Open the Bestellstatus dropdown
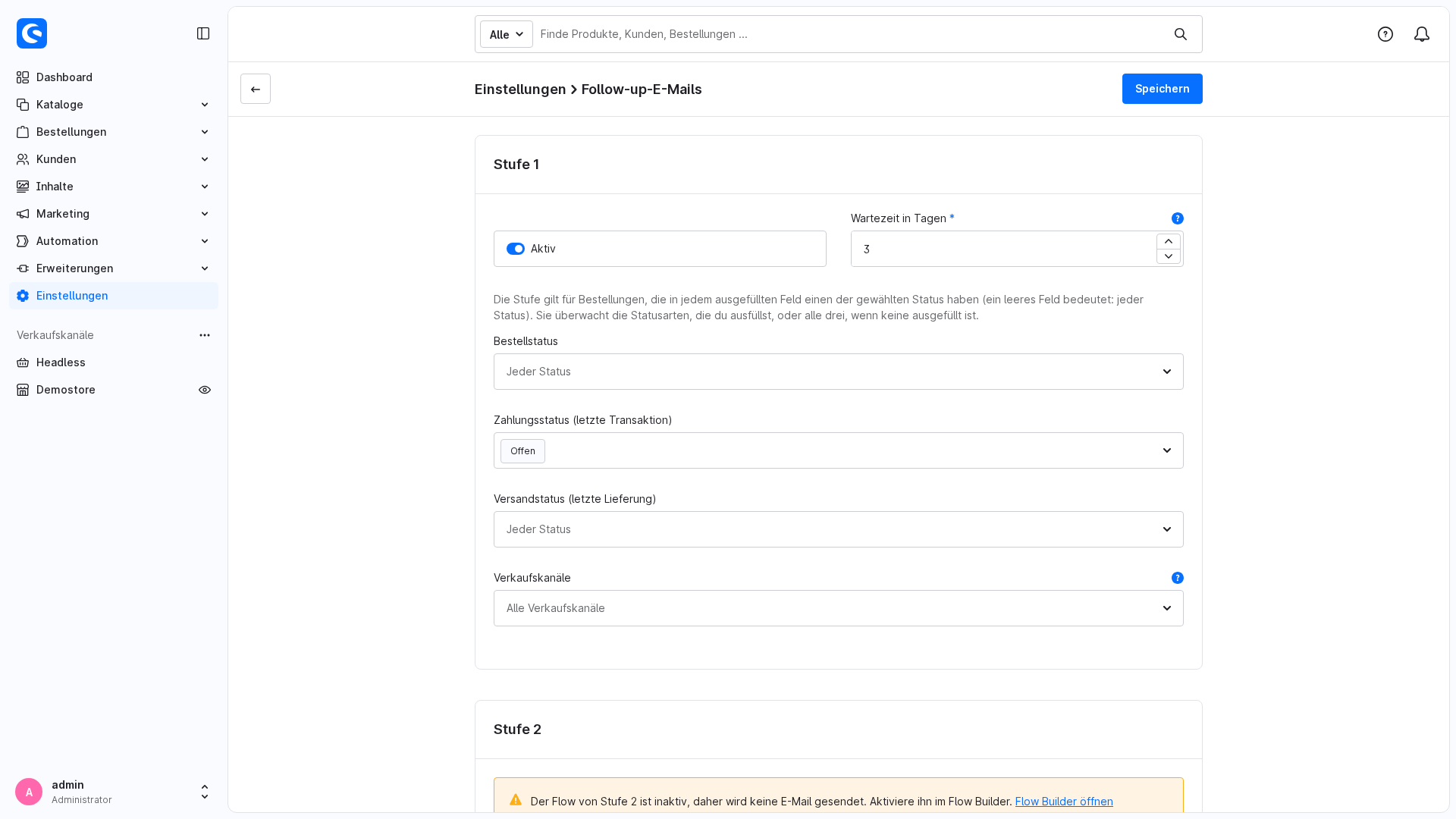Image resolution: width=1456 pixels, height=819 pixels. click(839, 372)
